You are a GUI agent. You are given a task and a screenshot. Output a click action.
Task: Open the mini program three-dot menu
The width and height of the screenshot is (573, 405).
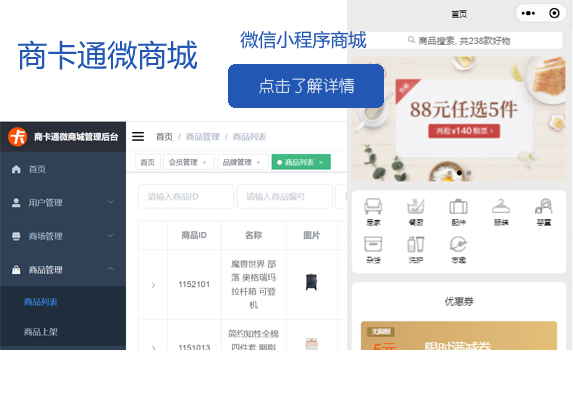528,14
